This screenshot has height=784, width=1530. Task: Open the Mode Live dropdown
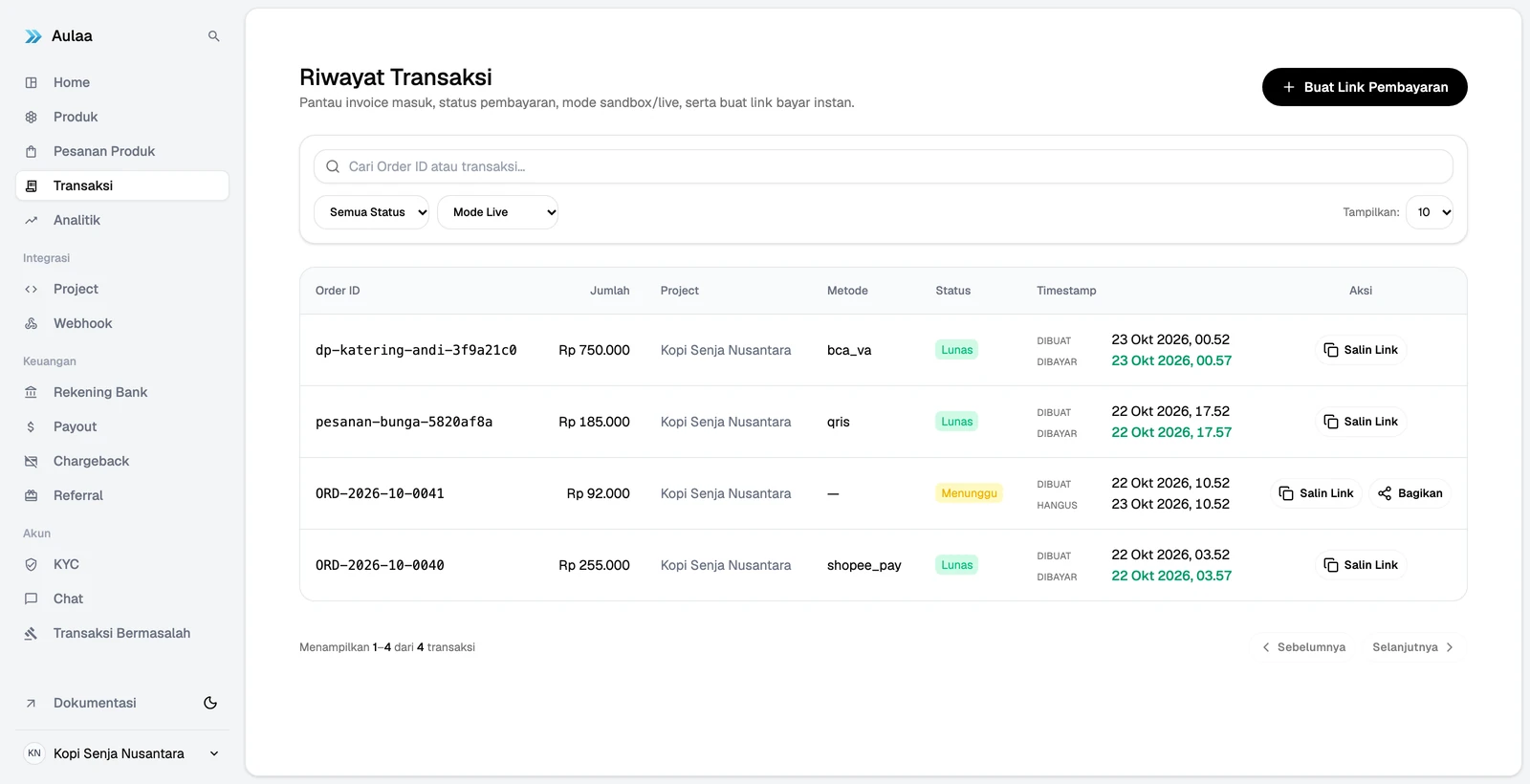497,212
